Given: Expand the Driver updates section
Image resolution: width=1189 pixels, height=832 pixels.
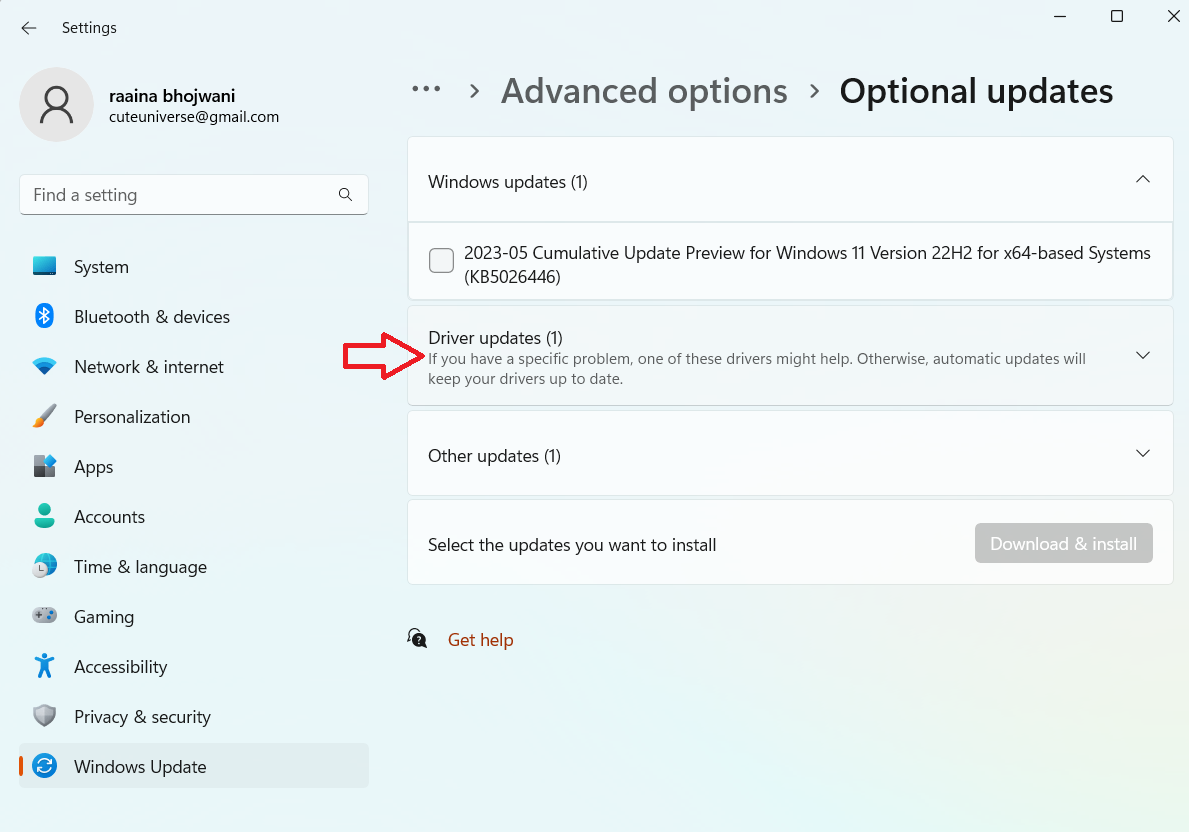Looking at the screenshot, I should pos(1143,356).
